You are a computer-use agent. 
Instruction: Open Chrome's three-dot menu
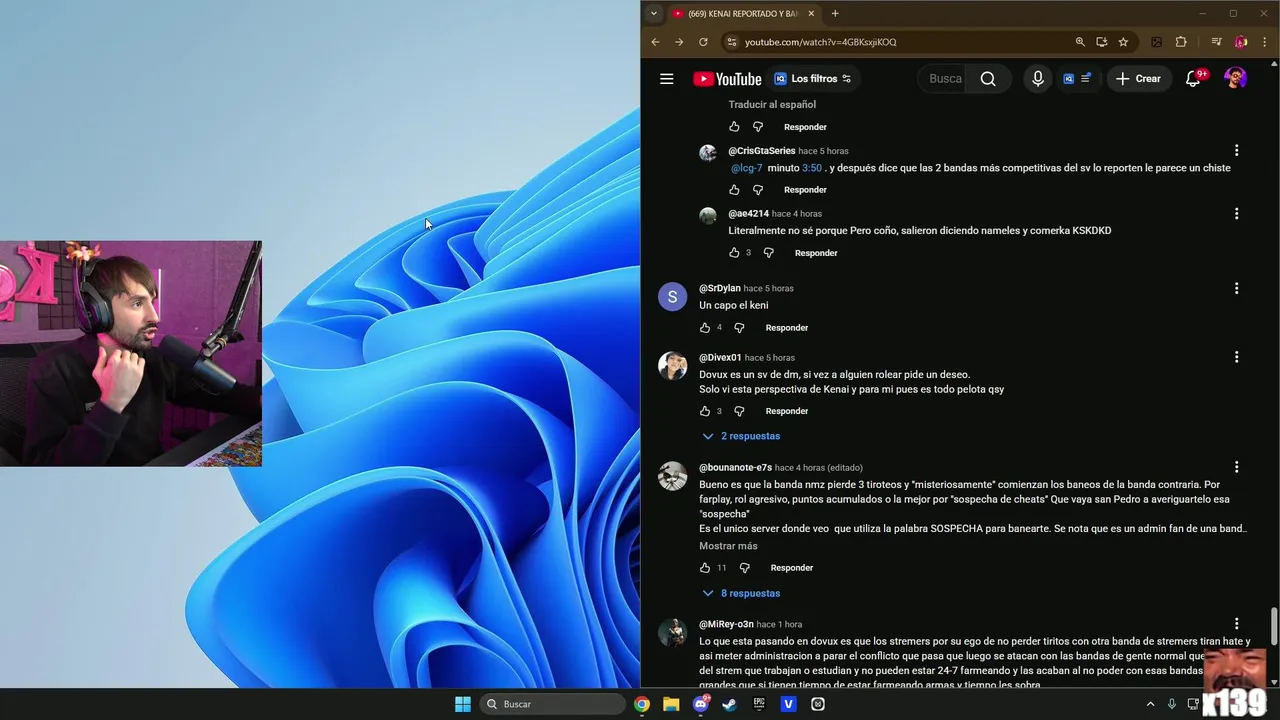1264,42
